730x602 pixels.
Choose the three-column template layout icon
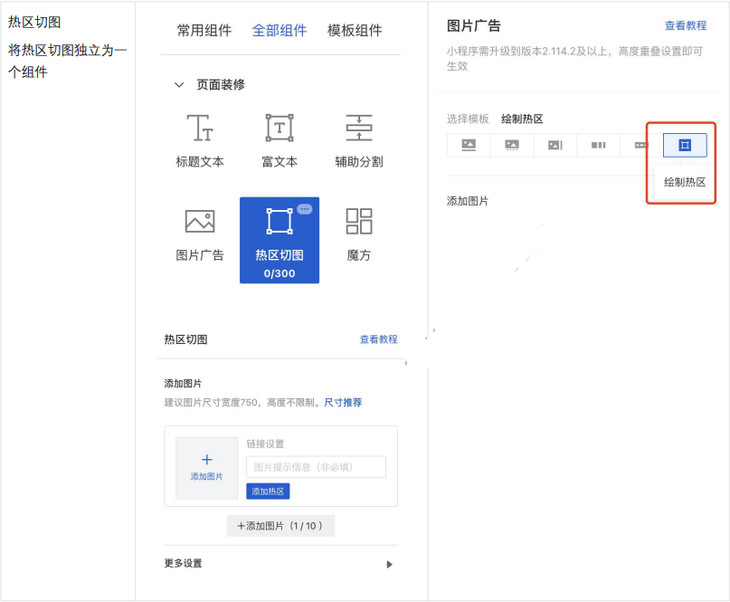(x=598, y=145)
